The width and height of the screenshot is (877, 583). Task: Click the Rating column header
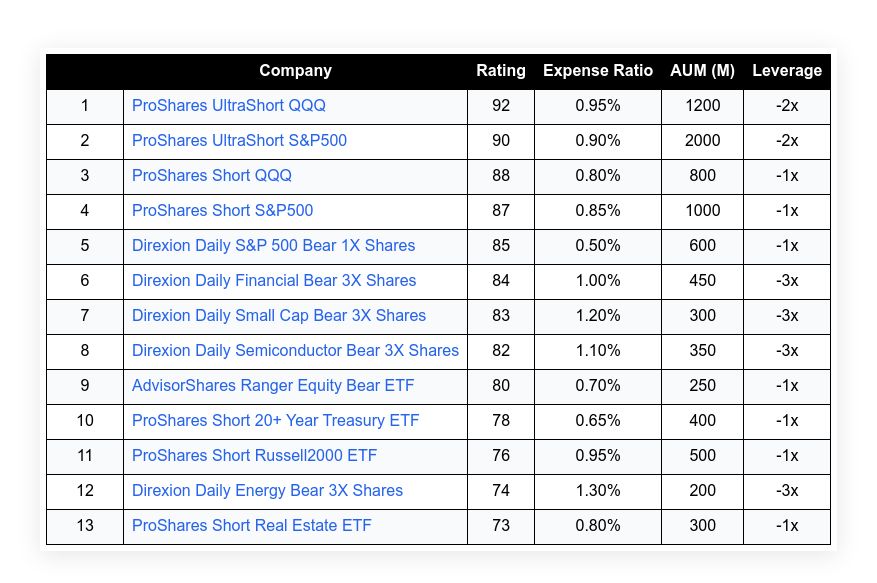pyautogui.click(x=501, y=71)
